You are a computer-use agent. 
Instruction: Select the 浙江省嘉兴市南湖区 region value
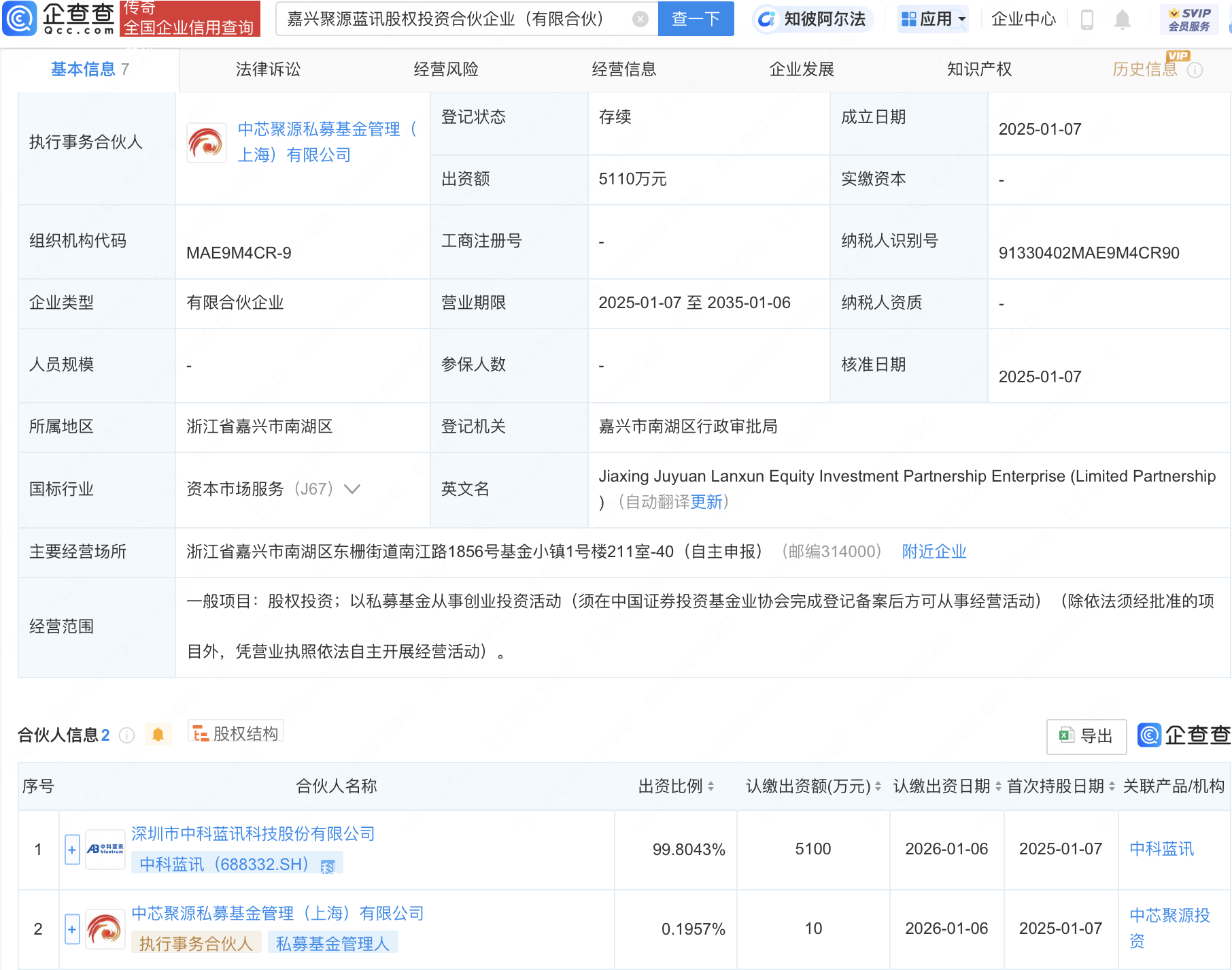260,427
